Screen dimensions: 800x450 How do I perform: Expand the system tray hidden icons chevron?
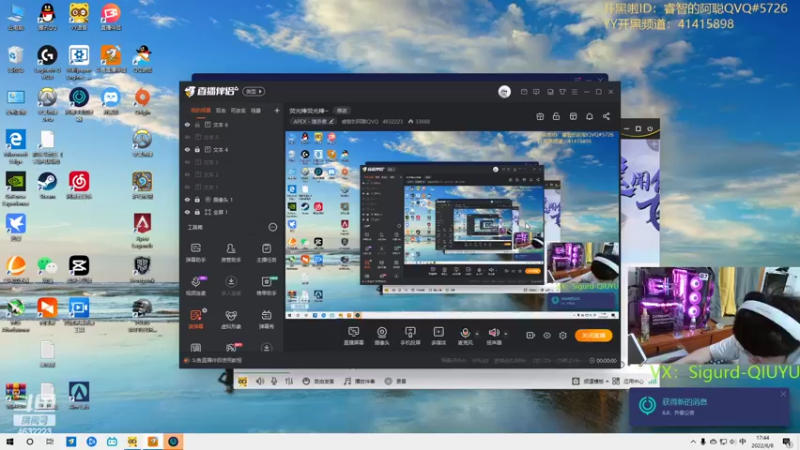click(x=692, y=442)
